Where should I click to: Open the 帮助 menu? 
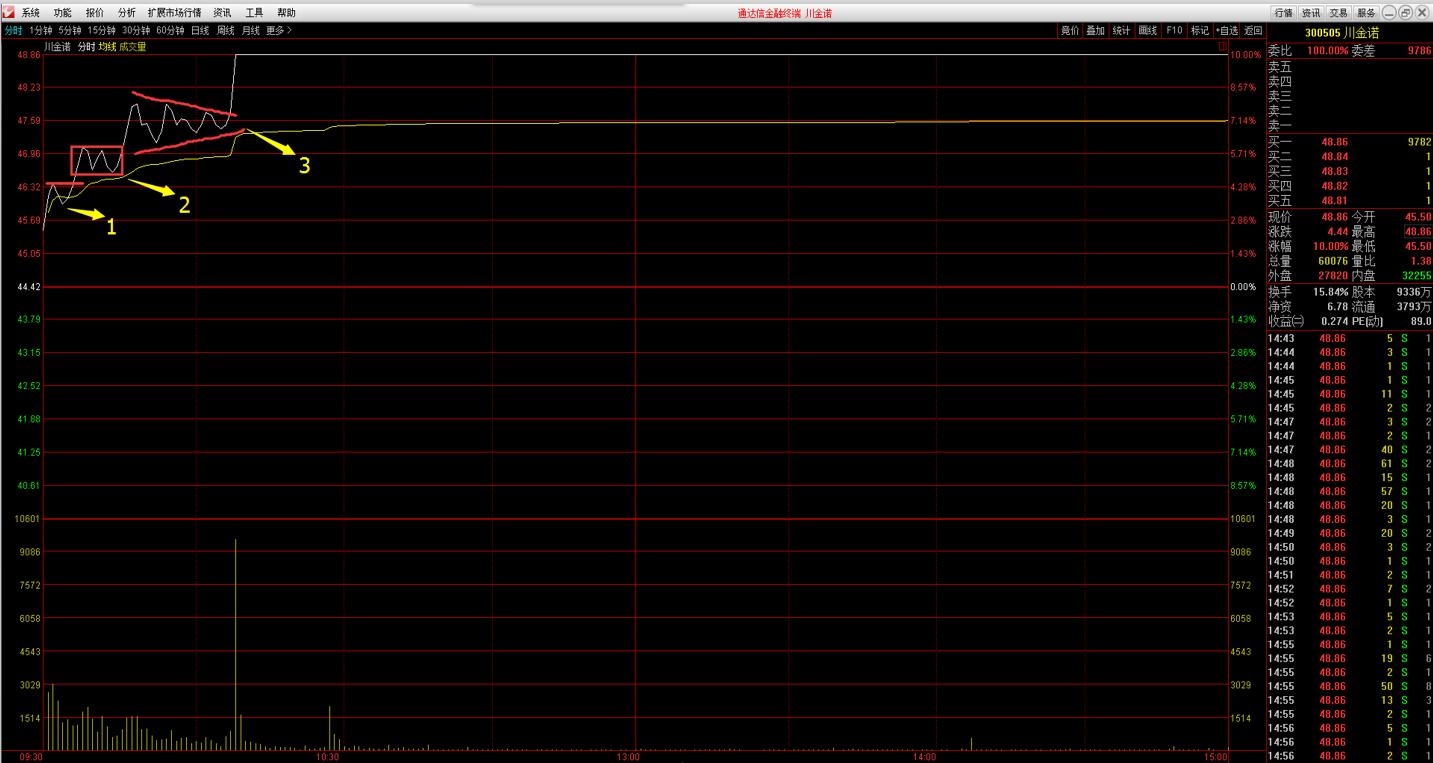click(286, 13)
